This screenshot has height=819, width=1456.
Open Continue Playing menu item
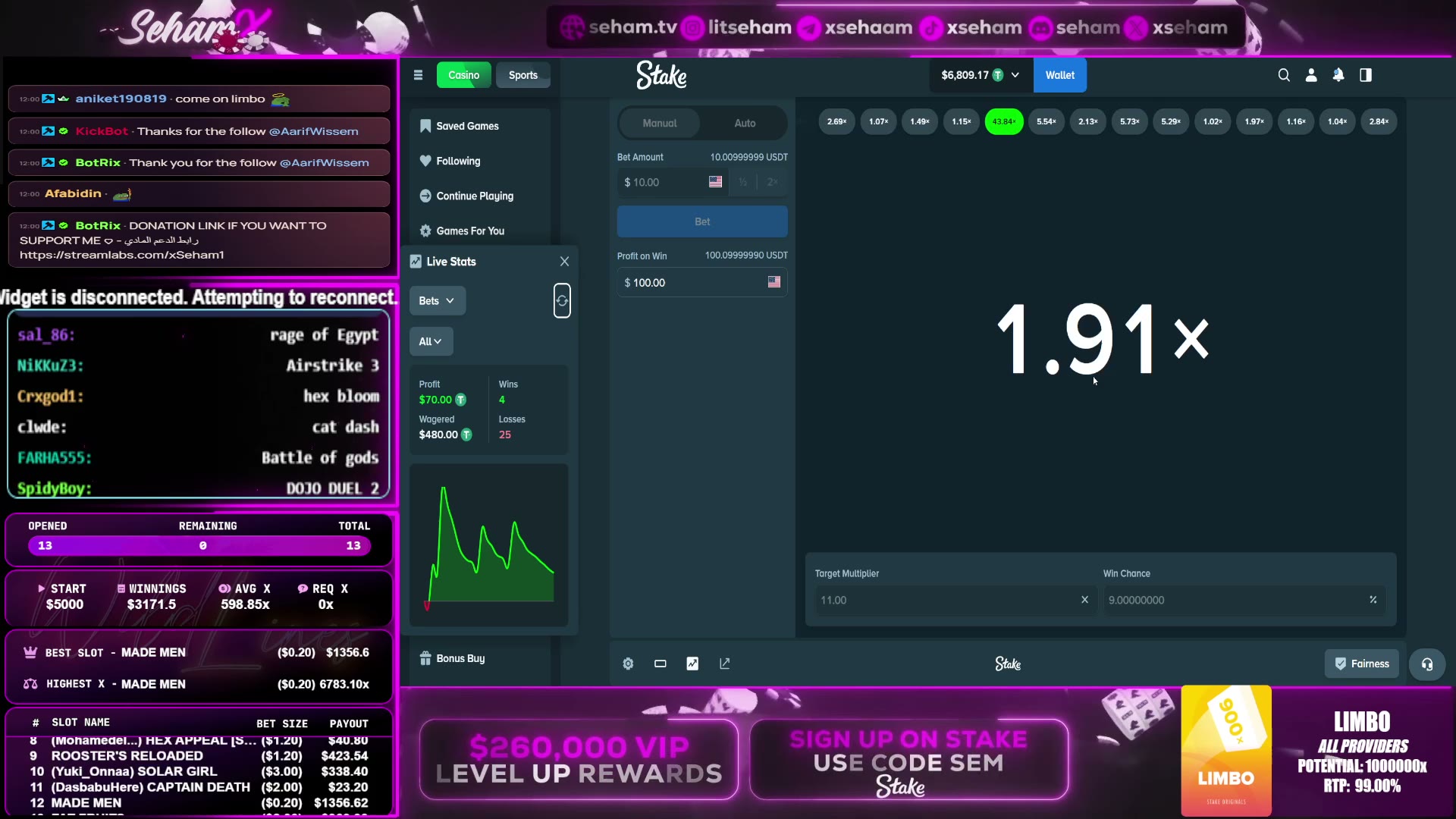pyautogui.click(x=480, y=196)
